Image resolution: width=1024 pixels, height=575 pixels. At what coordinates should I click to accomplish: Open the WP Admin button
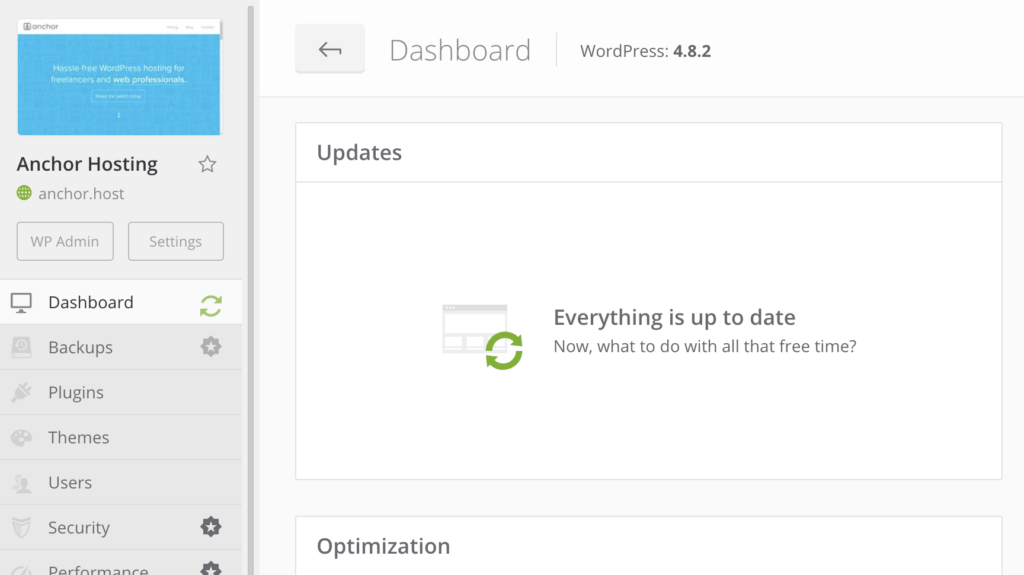click(x=65, y=241)
